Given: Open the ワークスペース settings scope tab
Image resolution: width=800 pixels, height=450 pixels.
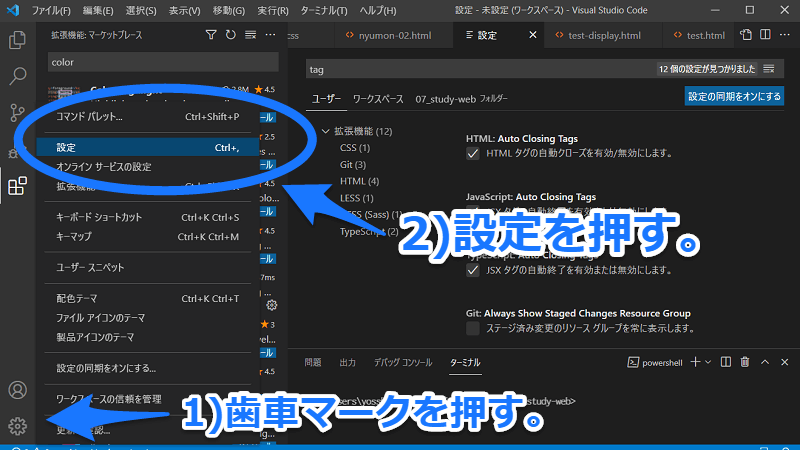Looking at the screenshot, I should pyautogui.click(x=377, y=100).
